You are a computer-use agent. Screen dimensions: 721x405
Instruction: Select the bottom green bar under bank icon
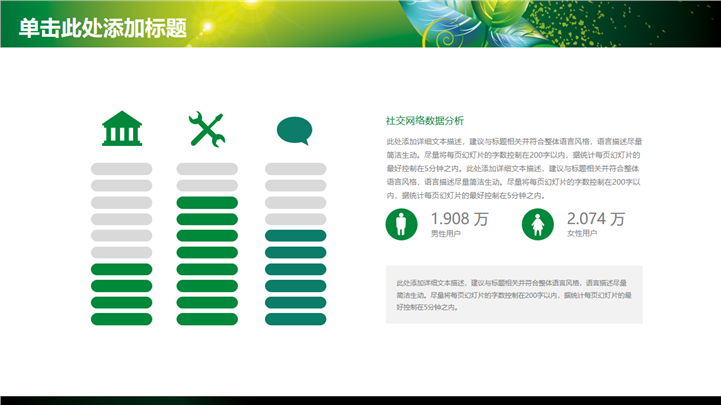pyautogui.click(x=121, y=319)
